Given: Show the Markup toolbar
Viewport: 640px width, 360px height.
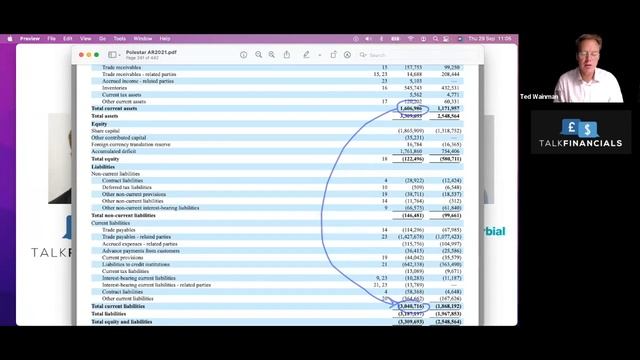Looking at the screenshot, I should (347, 55).
